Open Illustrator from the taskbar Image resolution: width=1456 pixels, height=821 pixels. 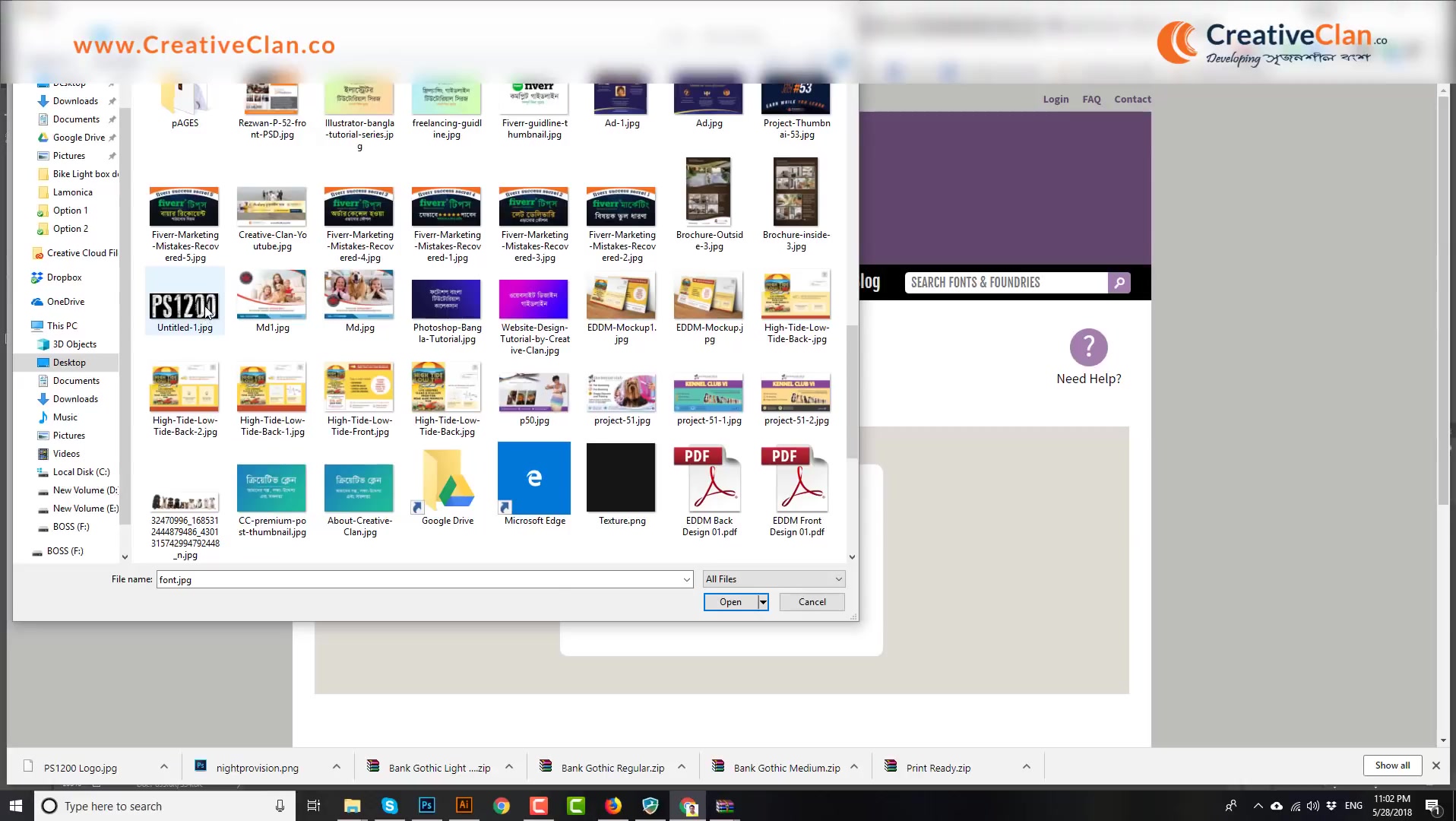coord(464,806)
